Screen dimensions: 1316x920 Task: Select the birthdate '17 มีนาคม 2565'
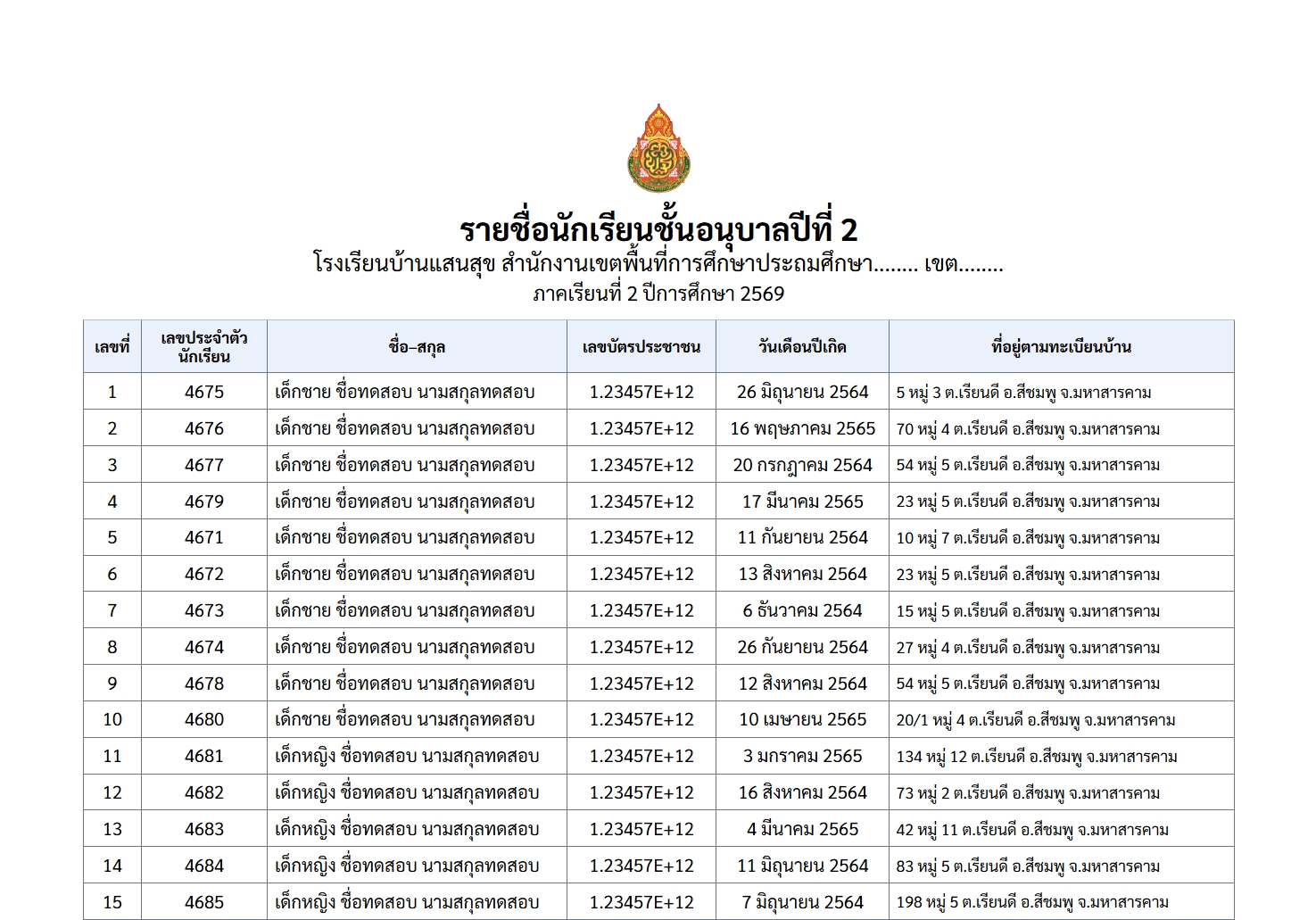(x=802, y=501)
